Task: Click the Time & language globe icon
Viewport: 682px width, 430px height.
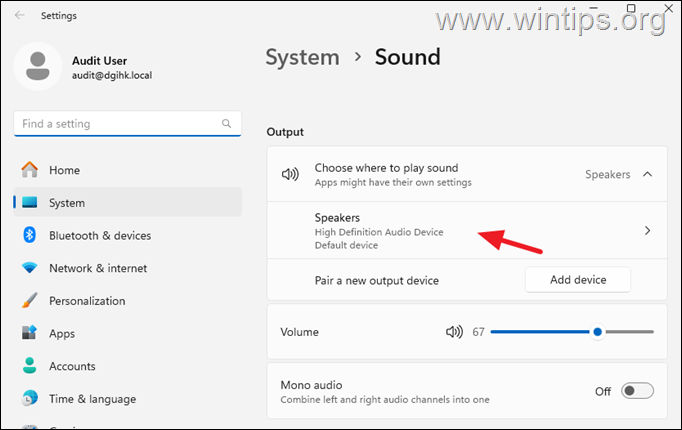Action: [x=30, y=399]
